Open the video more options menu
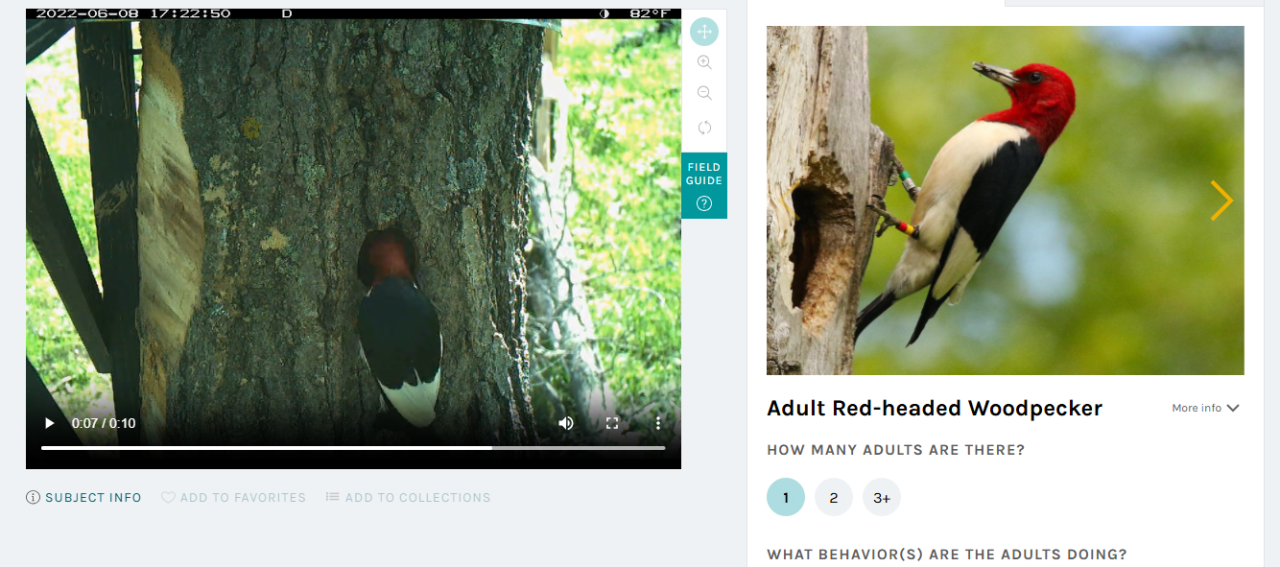Image resolution: width=1280 pixels, height=567 pixels. click(x=658, y=423)
